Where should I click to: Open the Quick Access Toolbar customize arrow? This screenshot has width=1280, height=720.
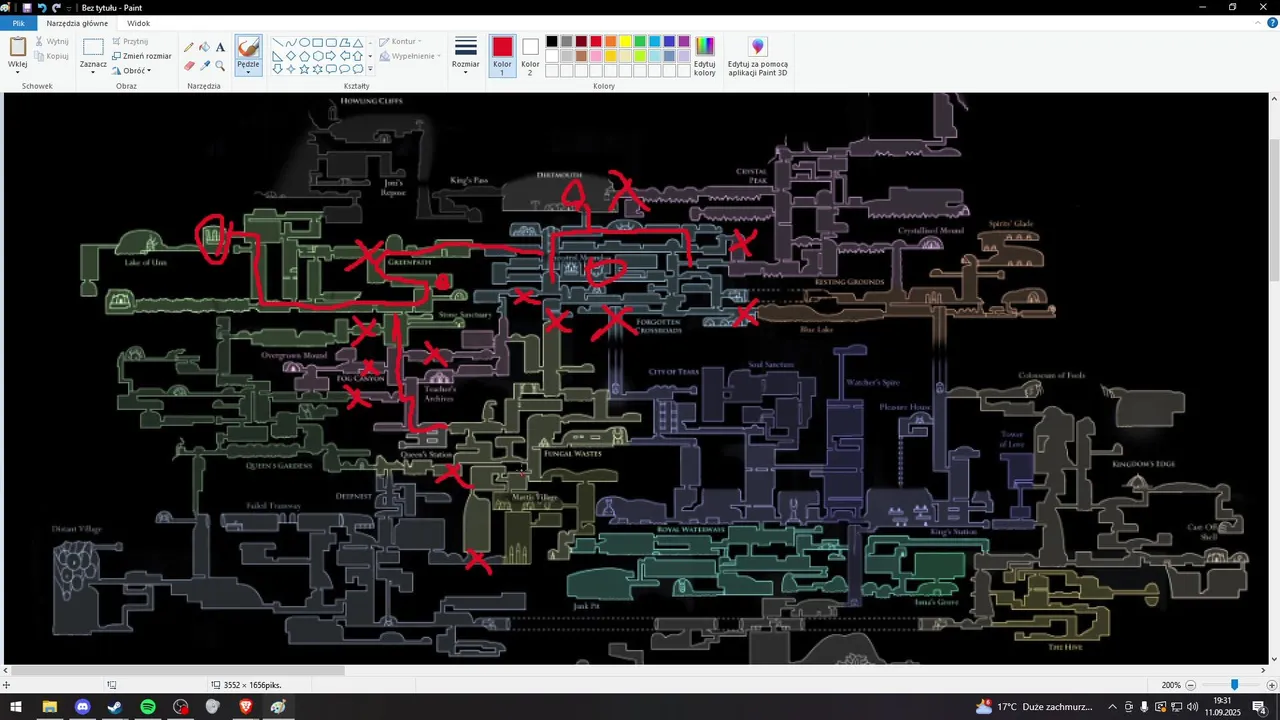(70, 8)
